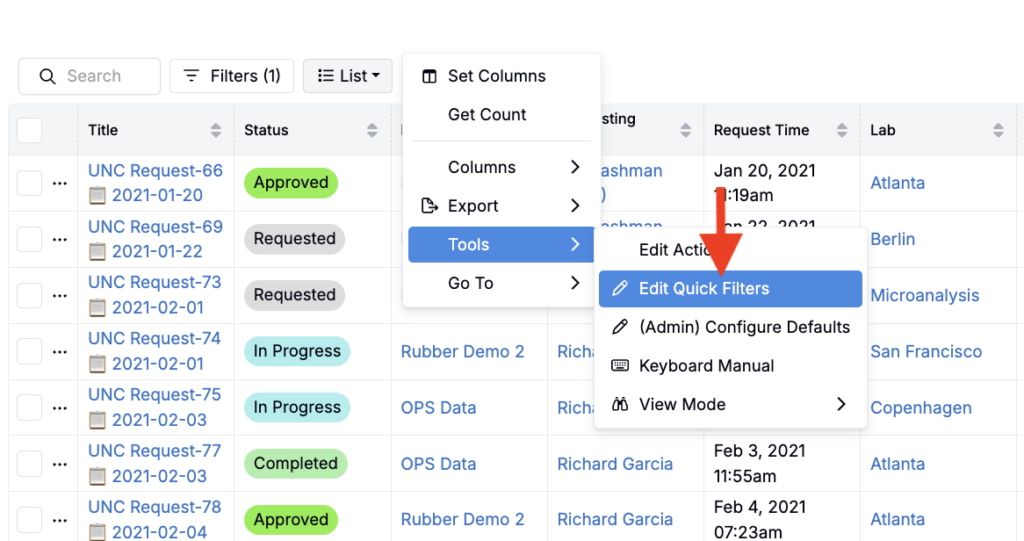
Task: Open the List view dropdown
Action: (347, 76)
